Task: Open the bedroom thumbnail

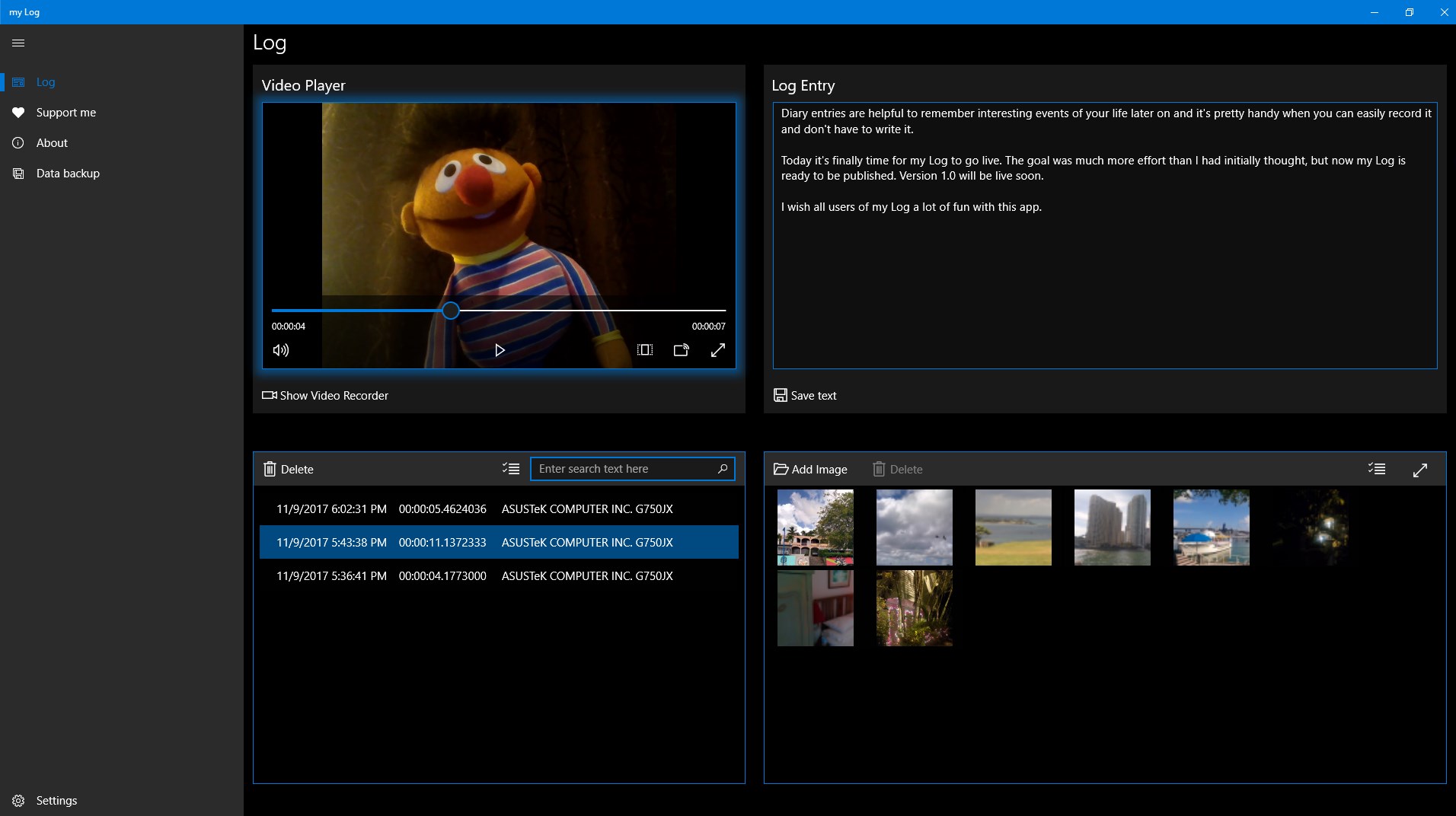Action: tap(816, 608)
